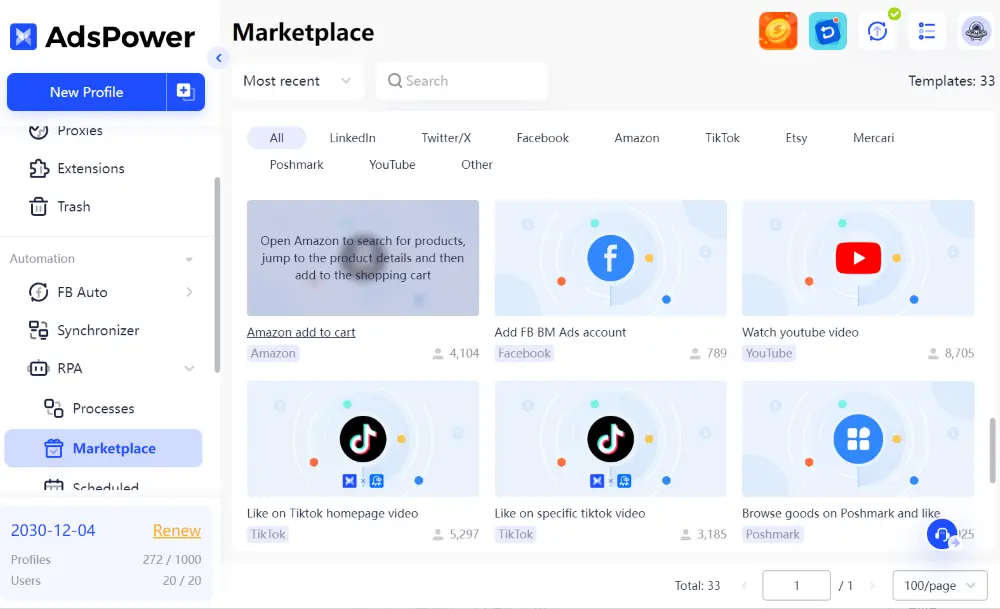The height and width of the screenshot is (609, 1000).
Task: Filter templates by Poshmark
Action: click(297, 165)
